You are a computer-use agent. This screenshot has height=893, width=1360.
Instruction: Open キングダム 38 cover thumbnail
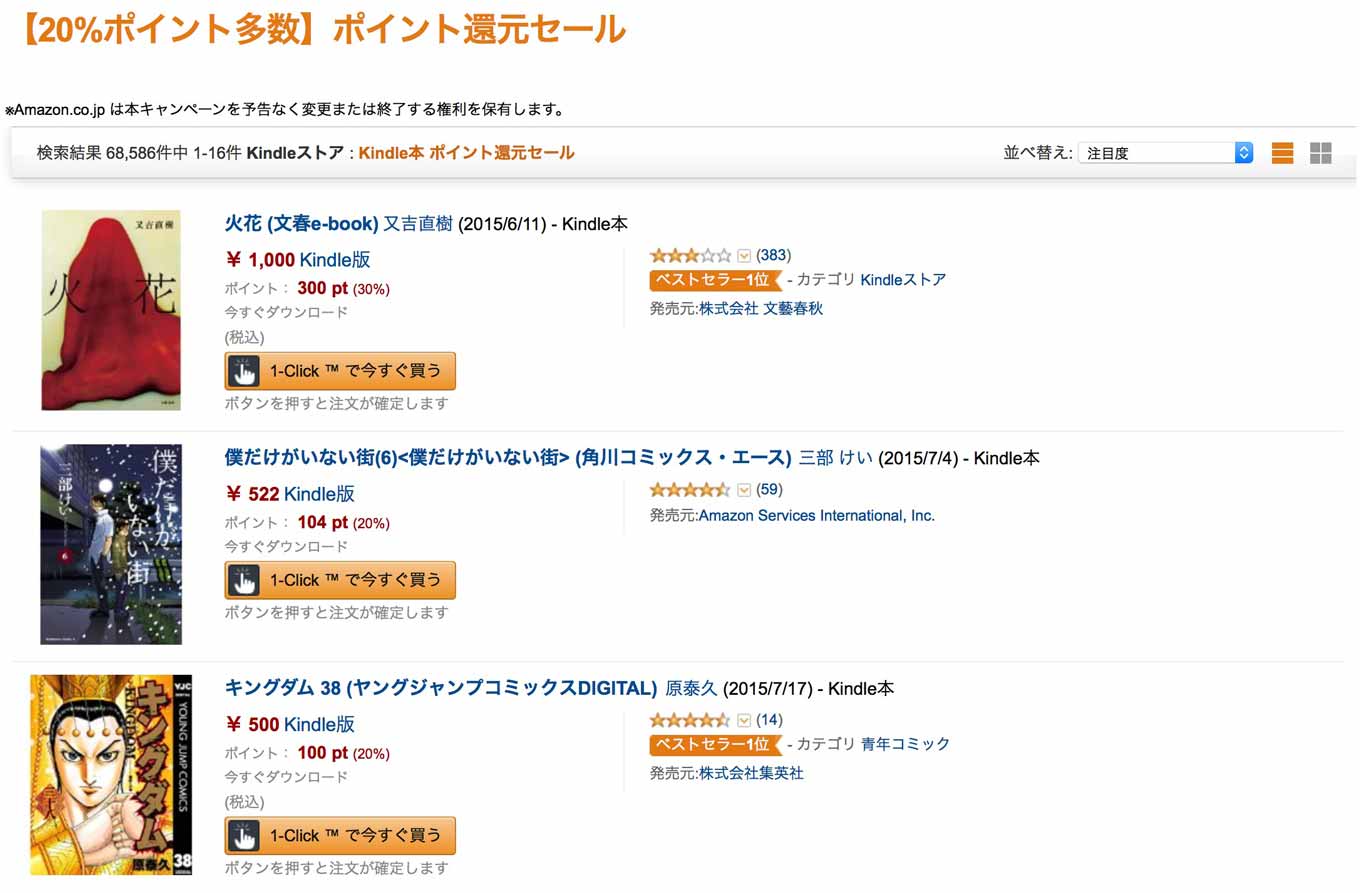pos(111,775)
